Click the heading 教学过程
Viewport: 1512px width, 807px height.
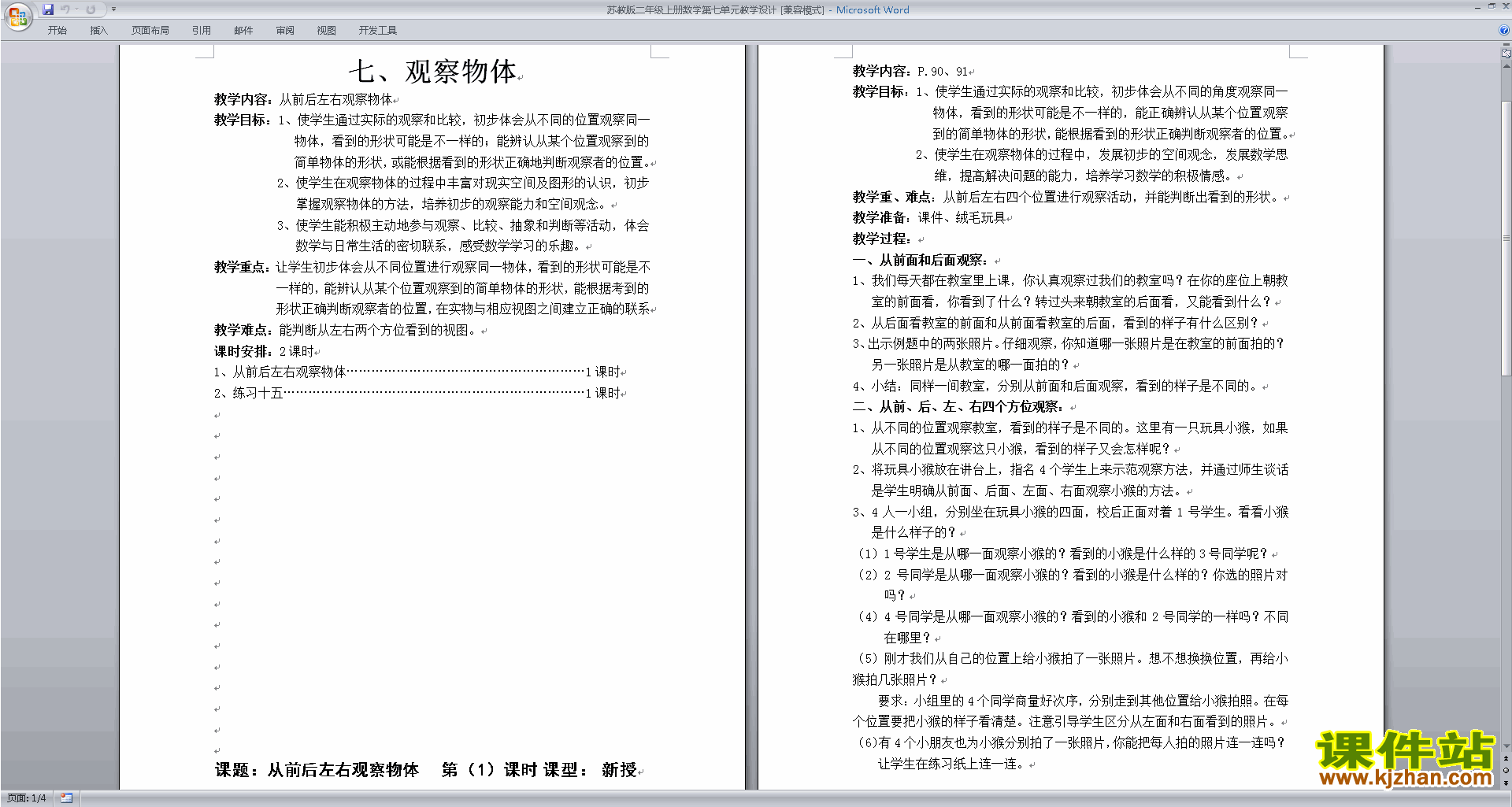click(x=882, y=239)
